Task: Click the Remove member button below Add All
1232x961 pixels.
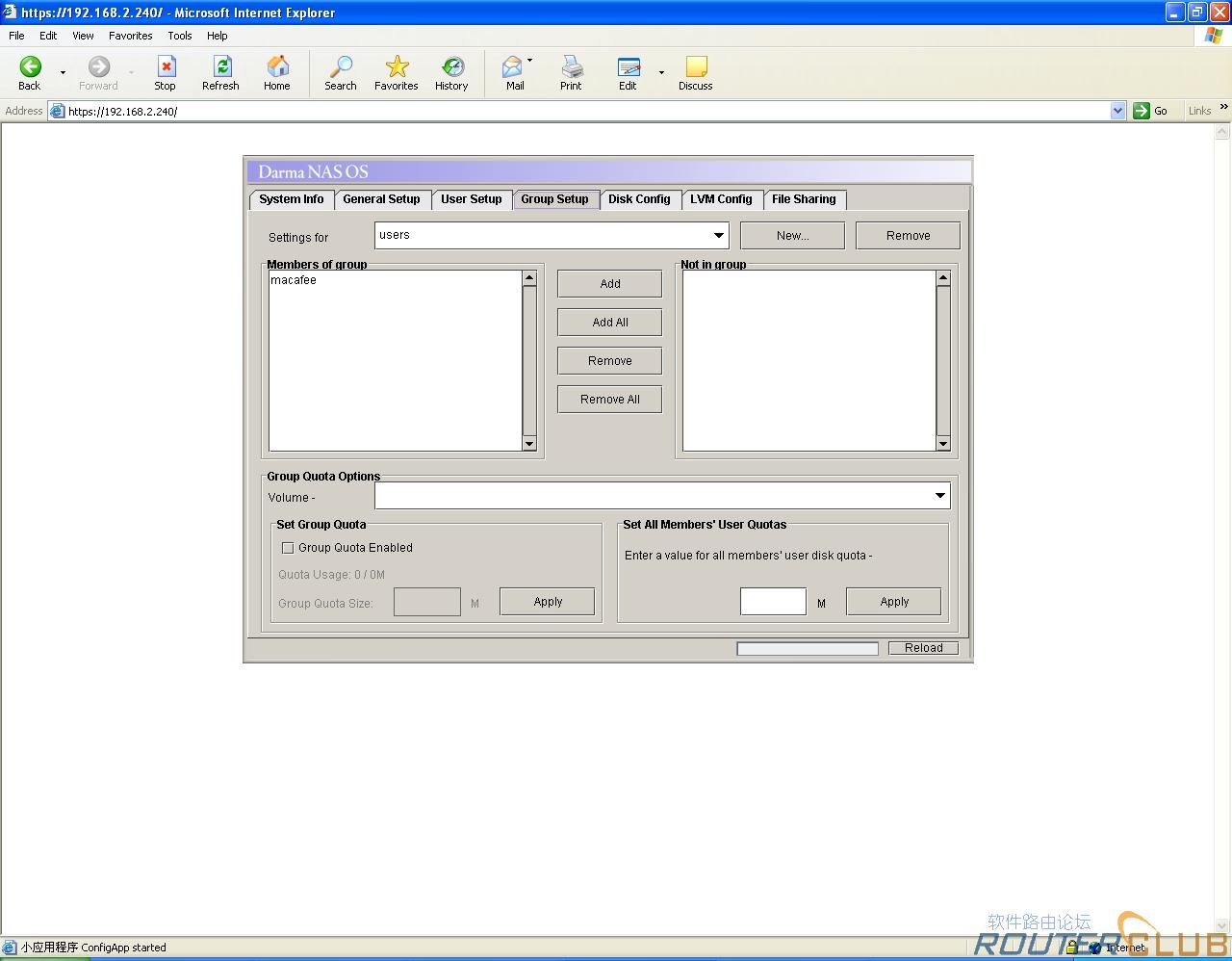Action: tap(609, 360)
